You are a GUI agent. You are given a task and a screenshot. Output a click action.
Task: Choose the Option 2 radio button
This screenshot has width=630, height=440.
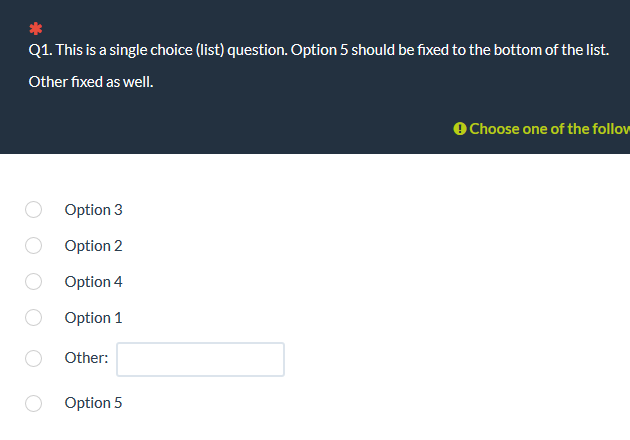pyautogui.click(x=34, y=245)
